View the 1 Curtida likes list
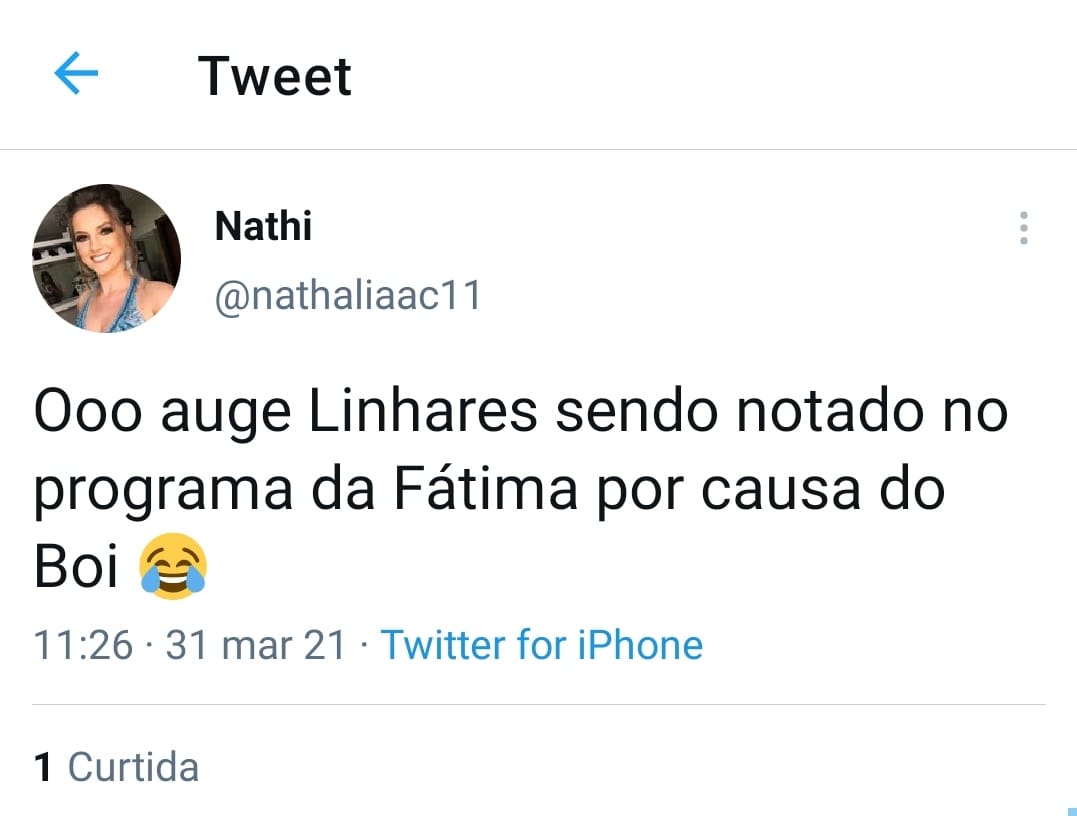 coord(116,767)
